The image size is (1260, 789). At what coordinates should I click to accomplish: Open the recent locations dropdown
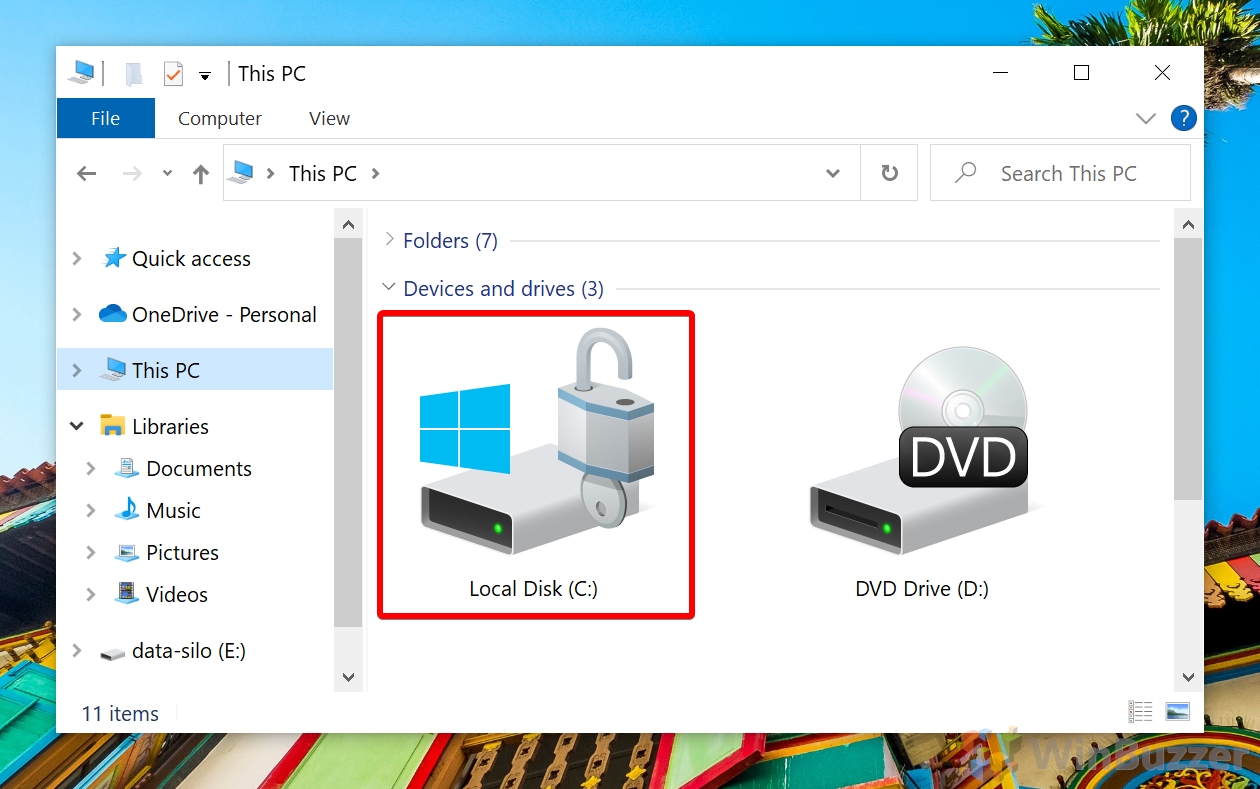point(167,174)
